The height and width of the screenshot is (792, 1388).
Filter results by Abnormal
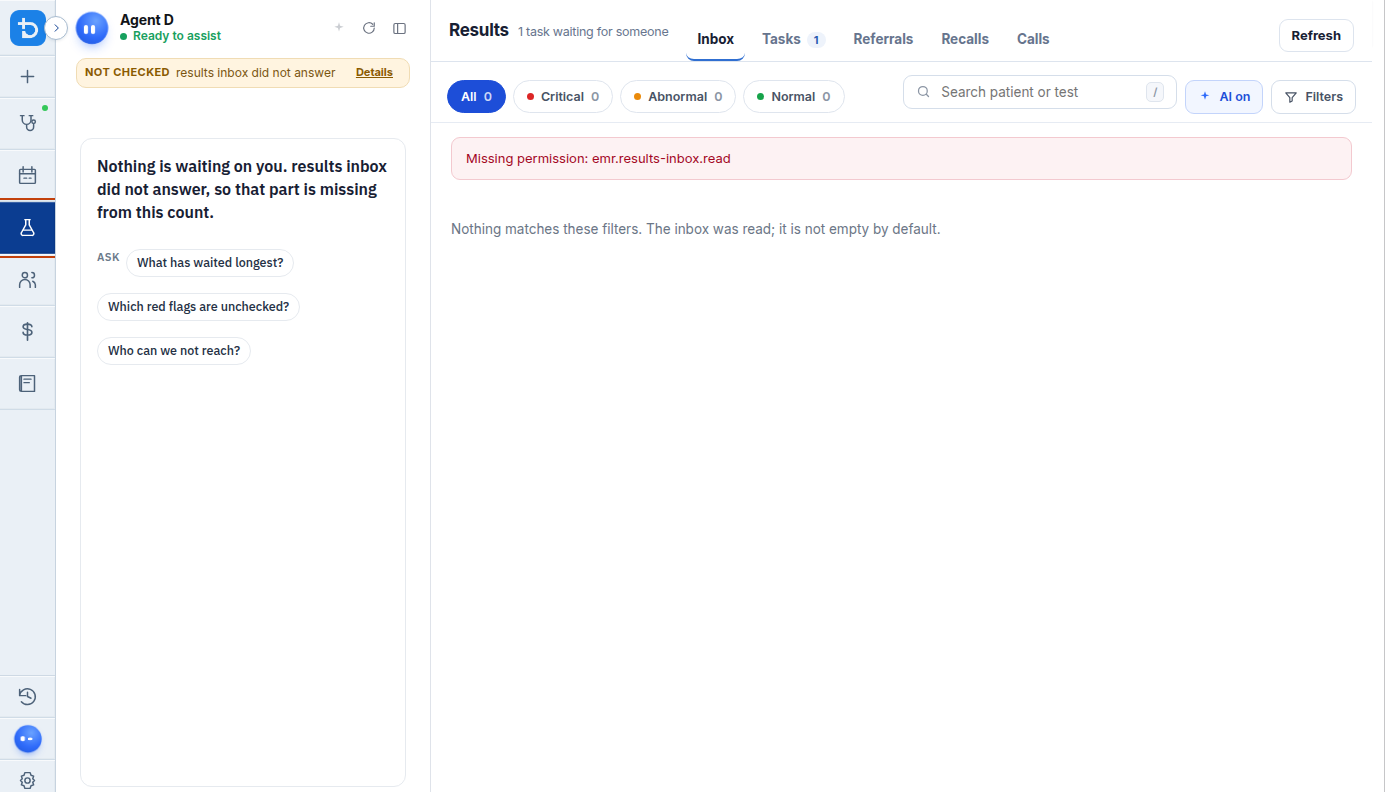[678, 97]
